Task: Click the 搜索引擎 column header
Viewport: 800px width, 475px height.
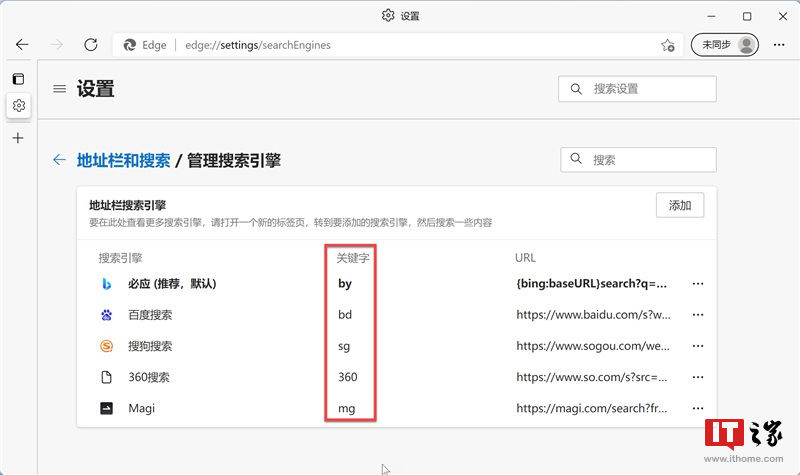Action: [x=120, y=258]
